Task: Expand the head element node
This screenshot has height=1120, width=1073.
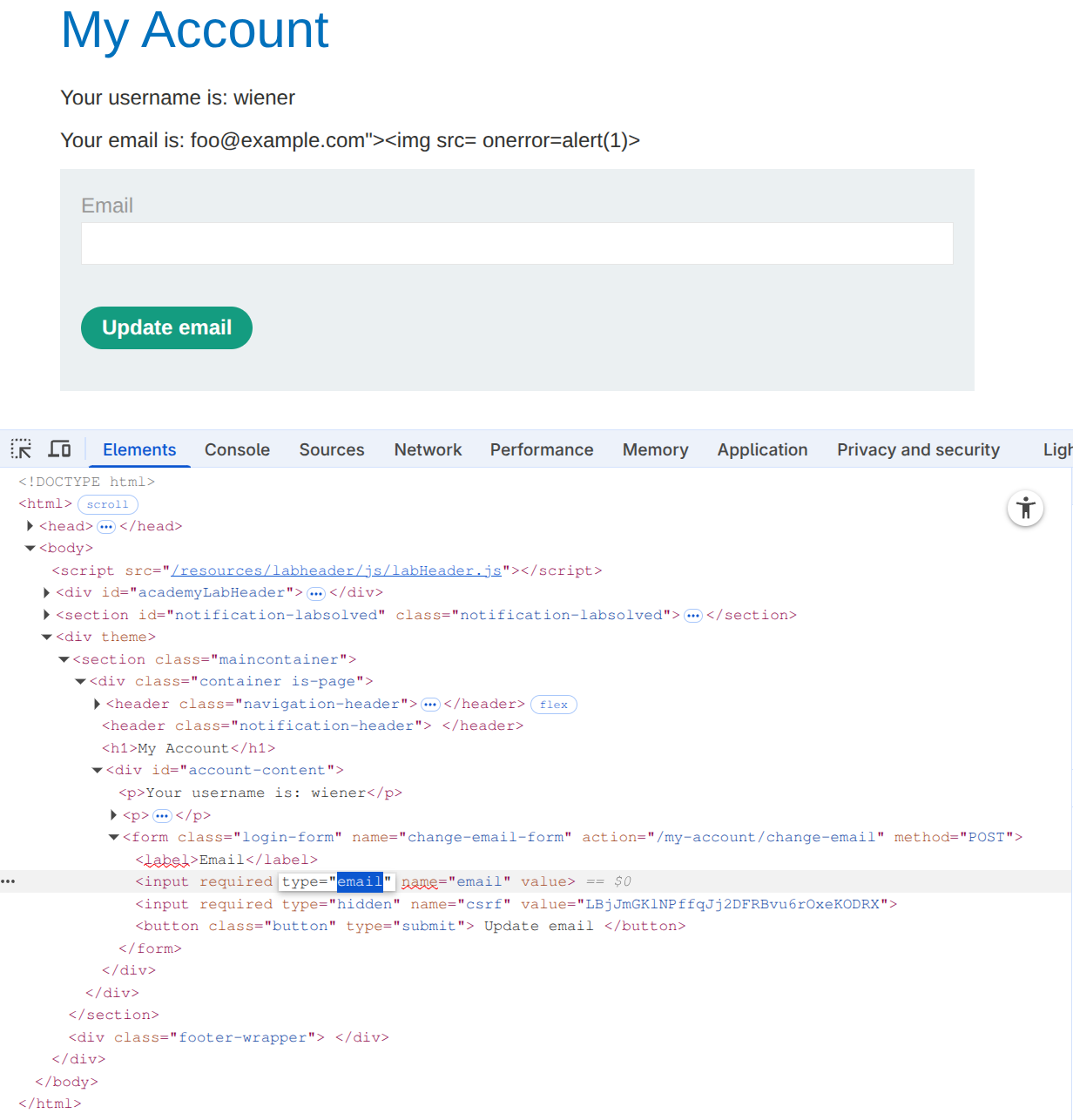Action: click(30, 526)
